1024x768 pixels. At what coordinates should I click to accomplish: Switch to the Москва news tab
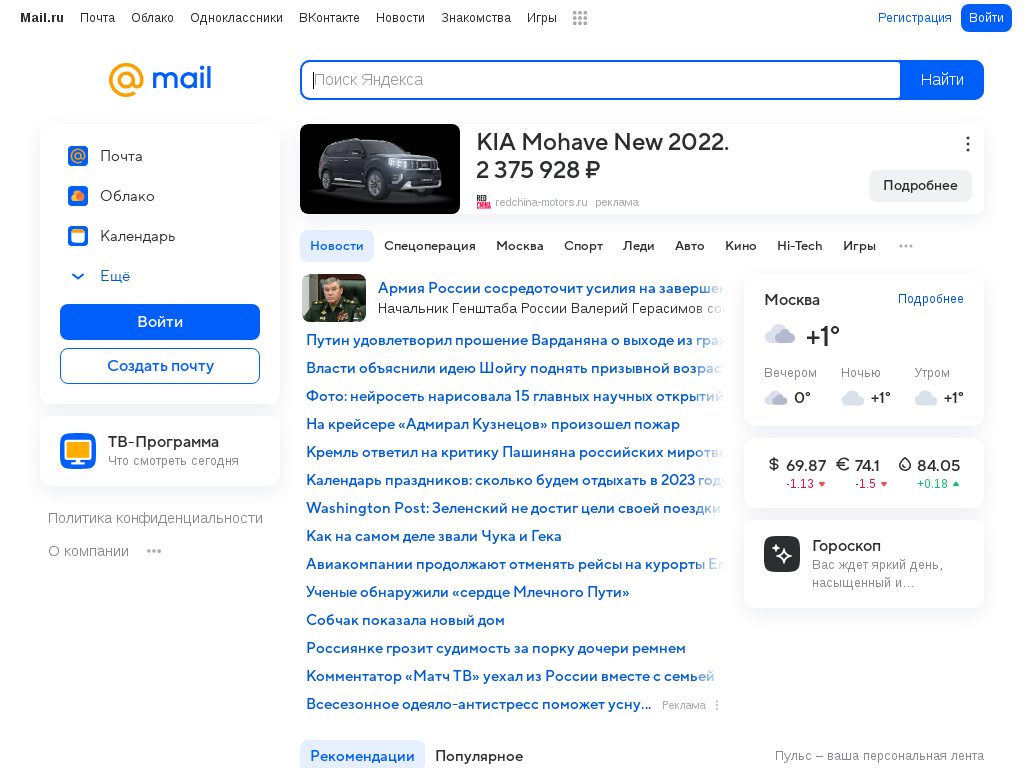(520, 246)
